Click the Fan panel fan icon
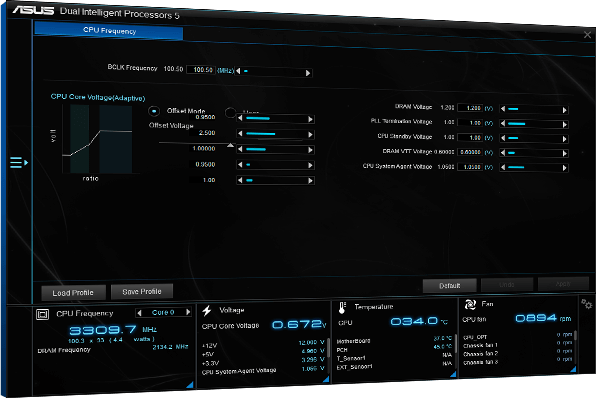This screenshot has width=596, height=398. point(470,304)
